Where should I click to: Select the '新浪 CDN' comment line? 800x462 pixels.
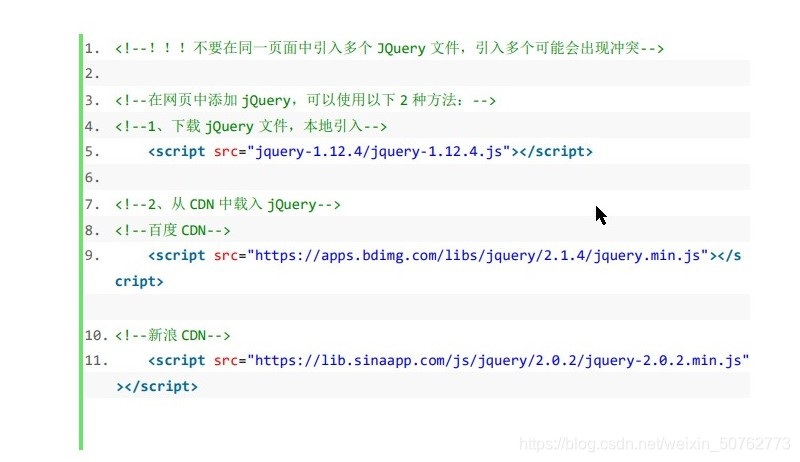pyautogui.click(x=172, y=336)
